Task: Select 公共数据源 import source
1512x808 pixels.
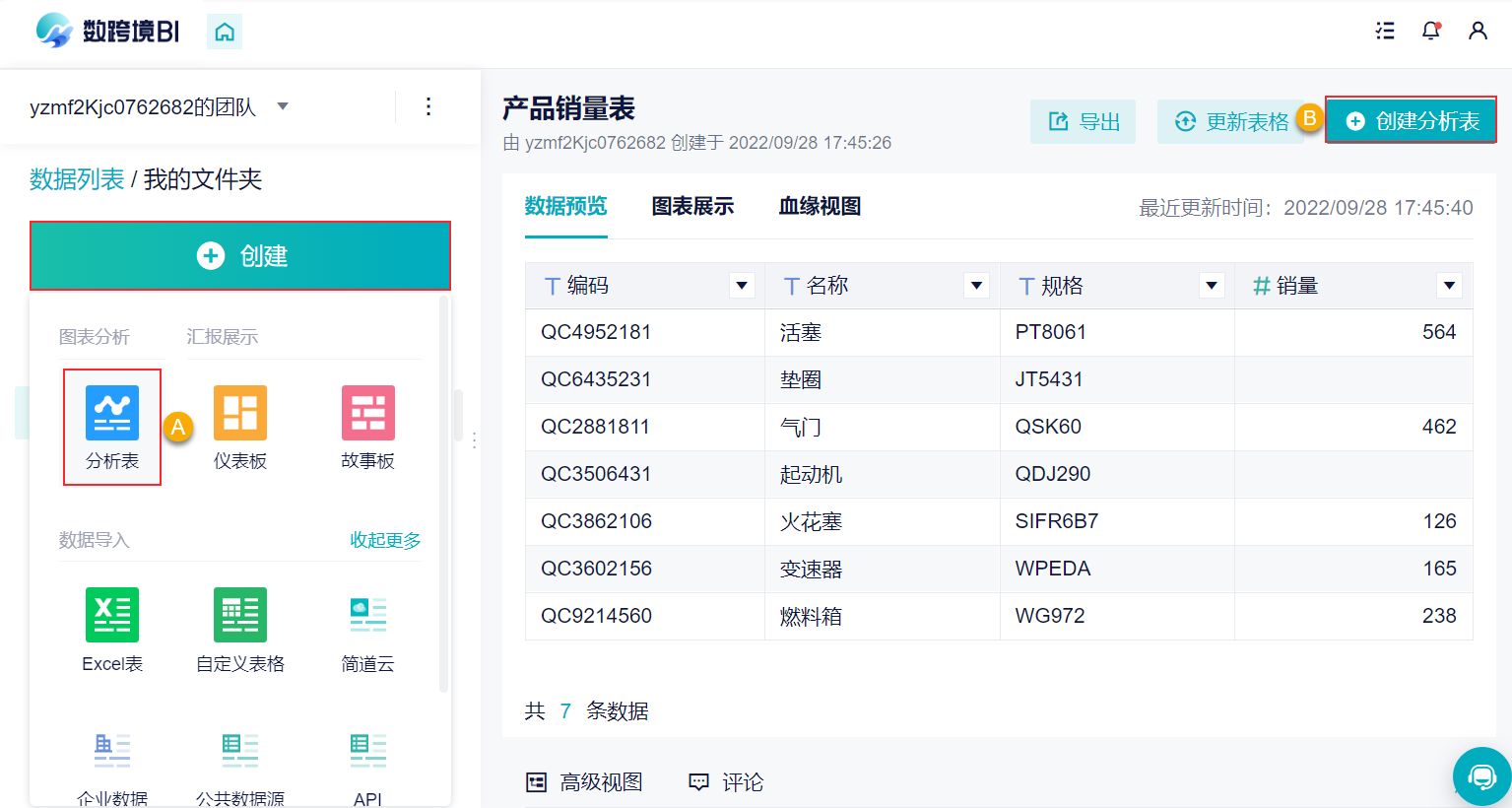Action: pos(240,770)
